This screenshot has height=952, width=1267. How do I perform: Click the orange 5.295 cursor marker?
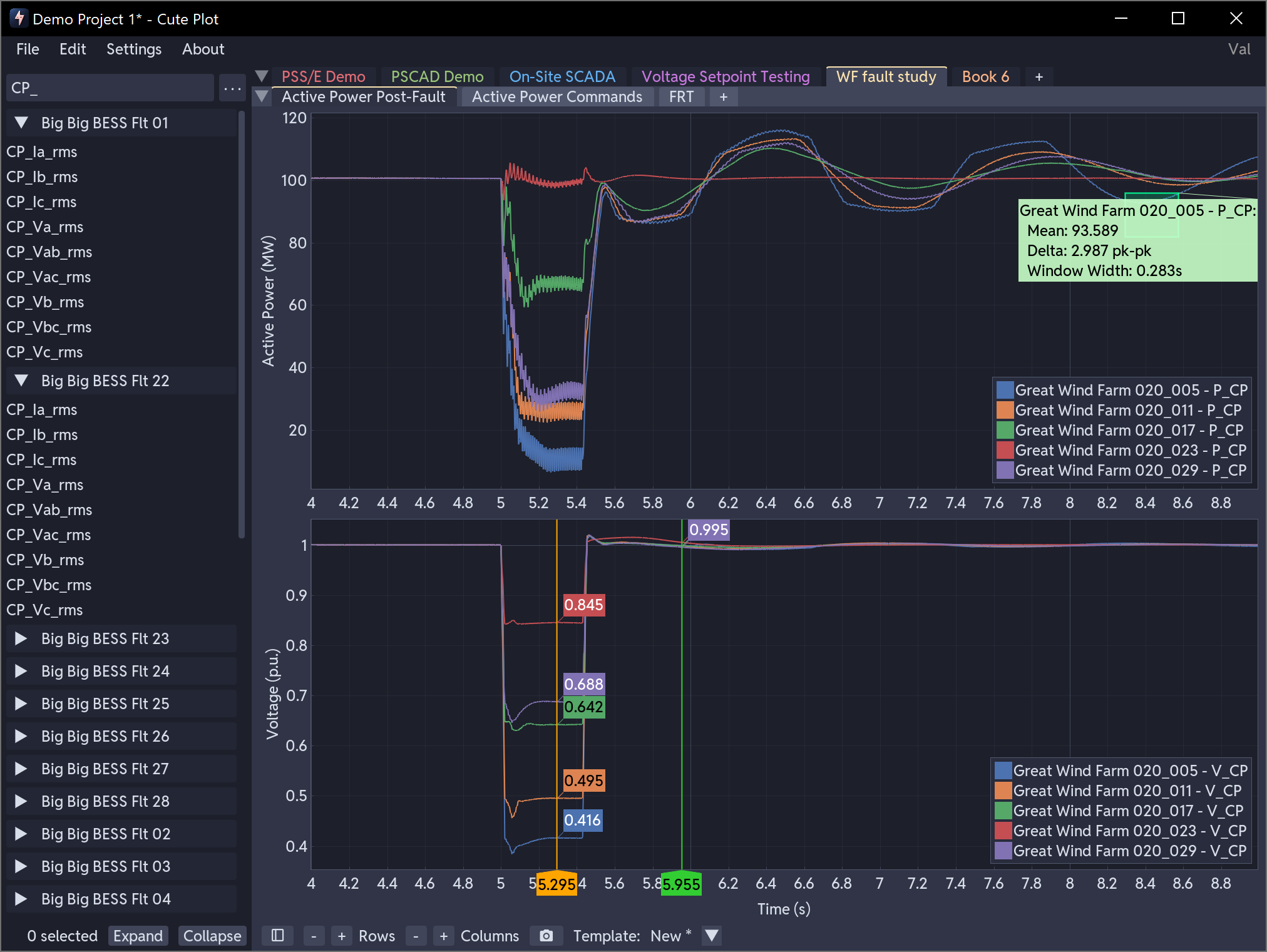point(557,884)
